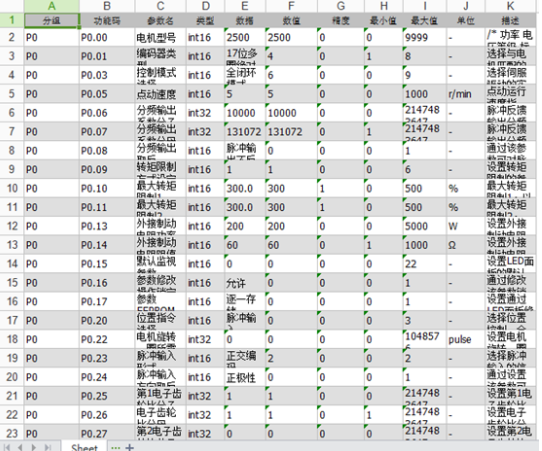Screen dimensions: 542x451
Task: Select column G header
Action: 340,6
